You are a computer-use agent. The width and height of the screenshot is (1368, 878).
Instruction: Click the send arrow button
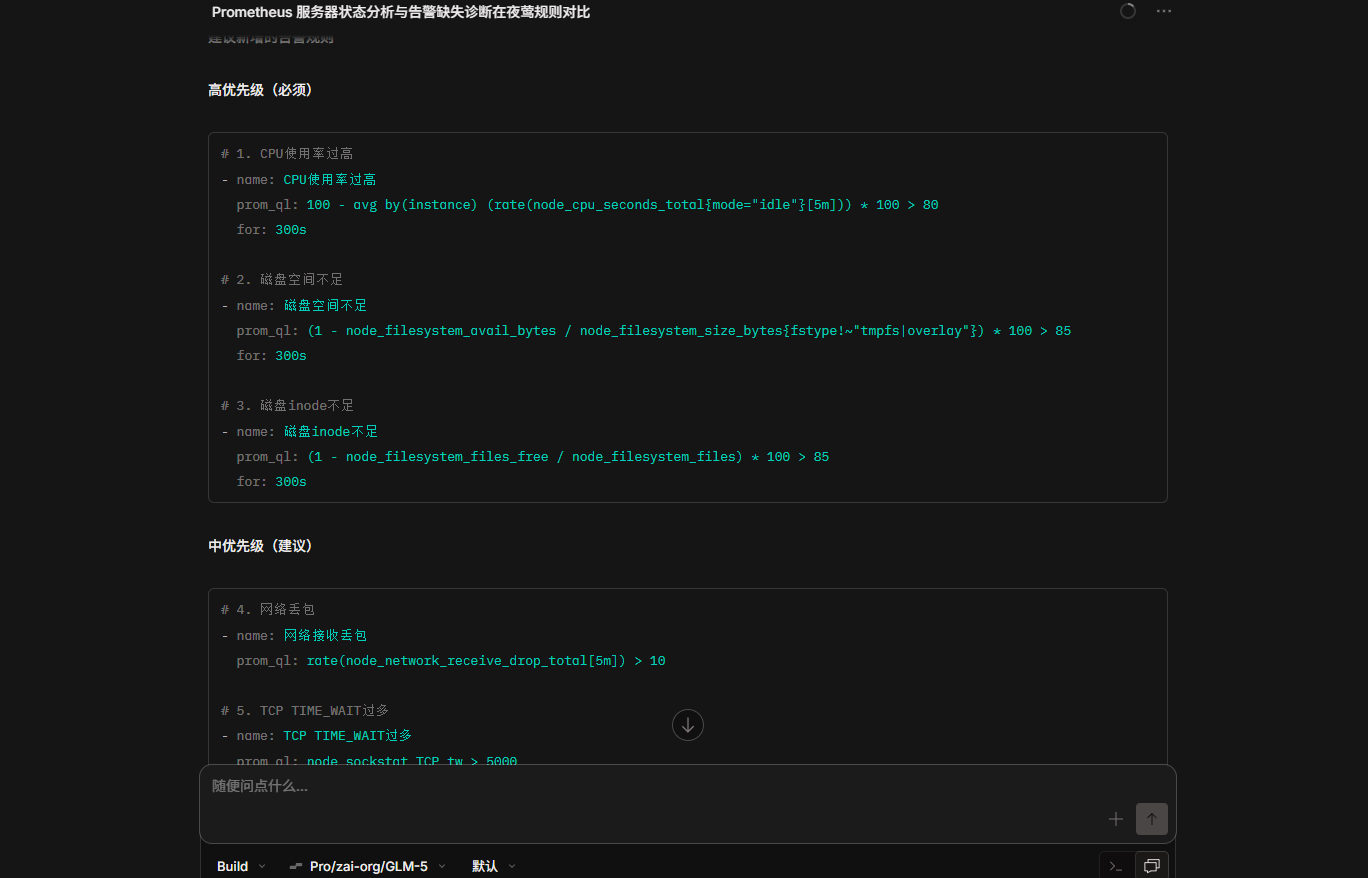tap(1152, 819)
